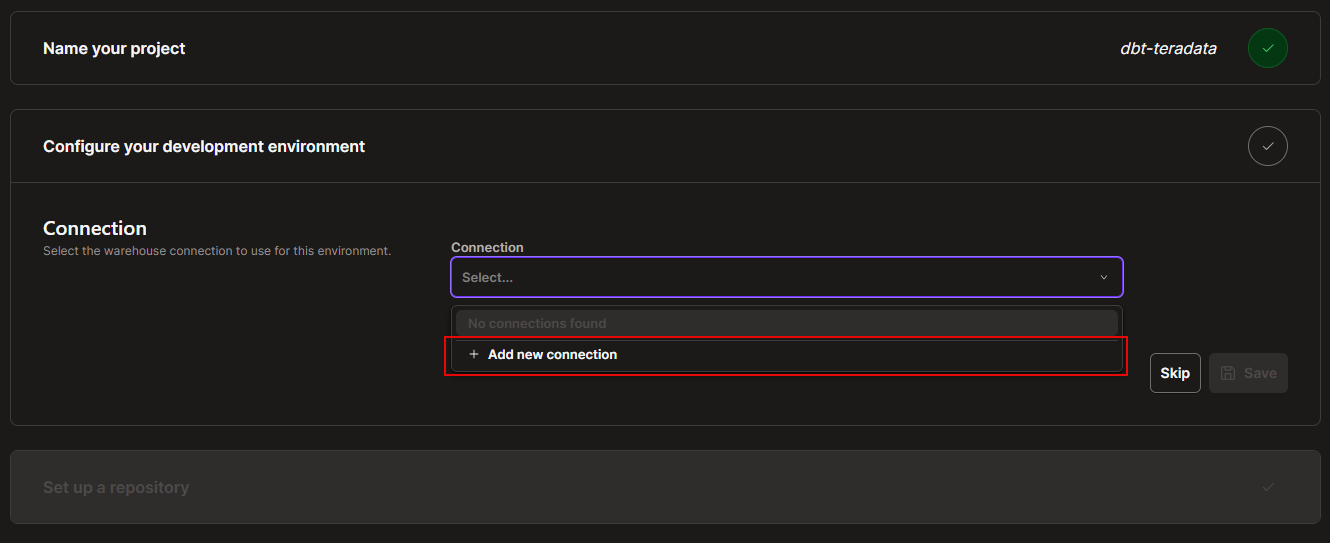Click the Save button
The height and width of the screenshot is (543, 1330).
(x=1248, y=373)
